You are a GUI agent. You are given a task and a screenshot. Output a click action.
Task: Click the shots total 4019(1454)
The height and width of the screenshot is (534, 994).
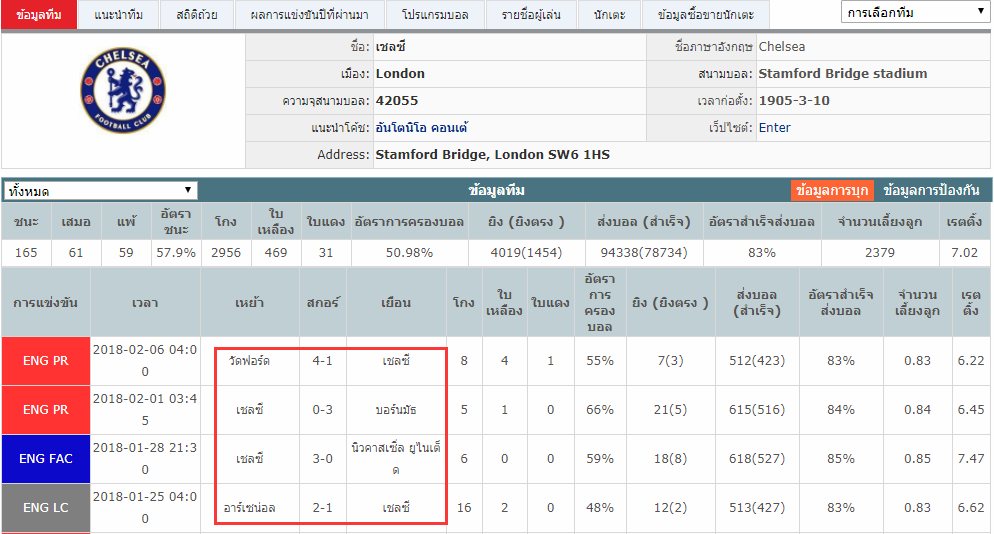tap(526, 252)
